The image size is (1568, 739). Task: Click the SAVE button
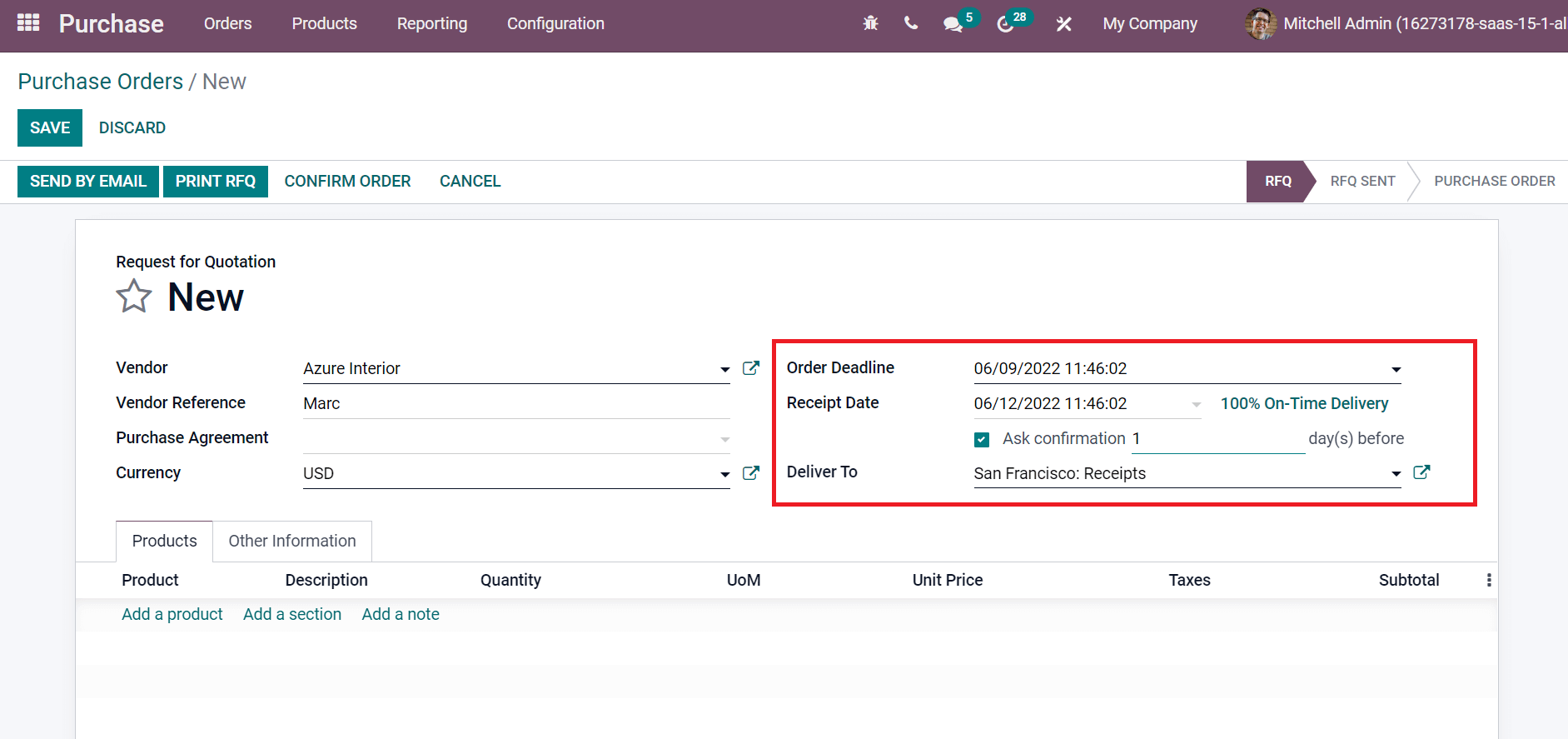click(50, 127)
